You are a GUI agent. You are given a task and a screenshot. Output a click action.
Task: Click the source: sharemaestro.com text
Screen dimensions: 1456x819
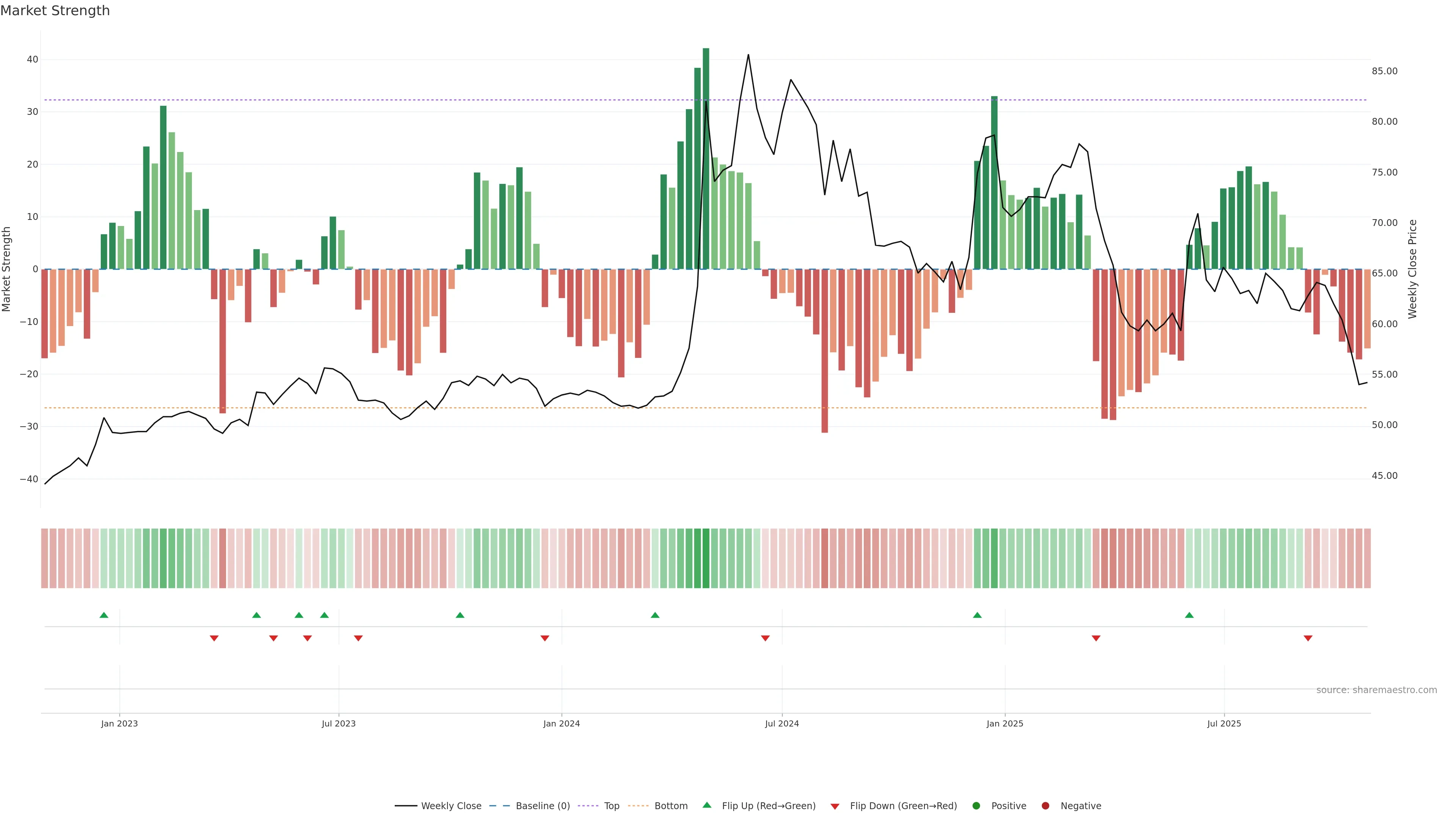pos(1376,690)
